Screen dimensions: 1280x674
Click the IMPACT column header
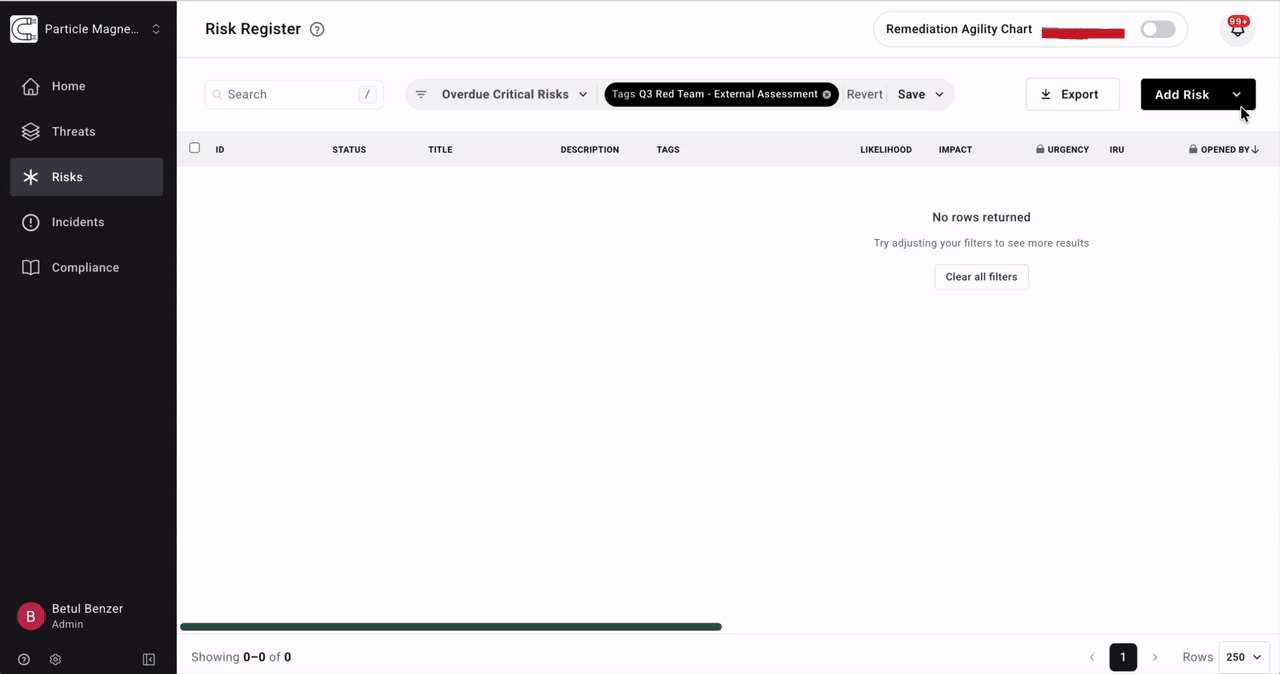[x=955, y=149]
